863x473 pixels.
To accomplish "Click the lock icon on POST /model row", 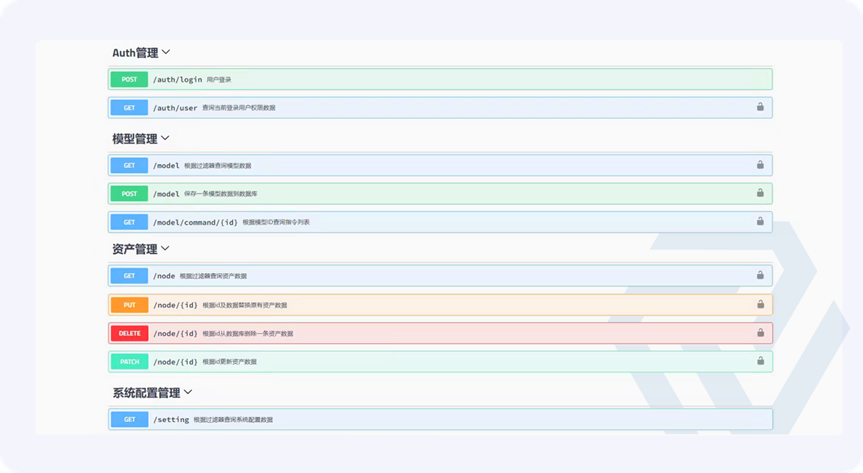I will pos(760,193).
